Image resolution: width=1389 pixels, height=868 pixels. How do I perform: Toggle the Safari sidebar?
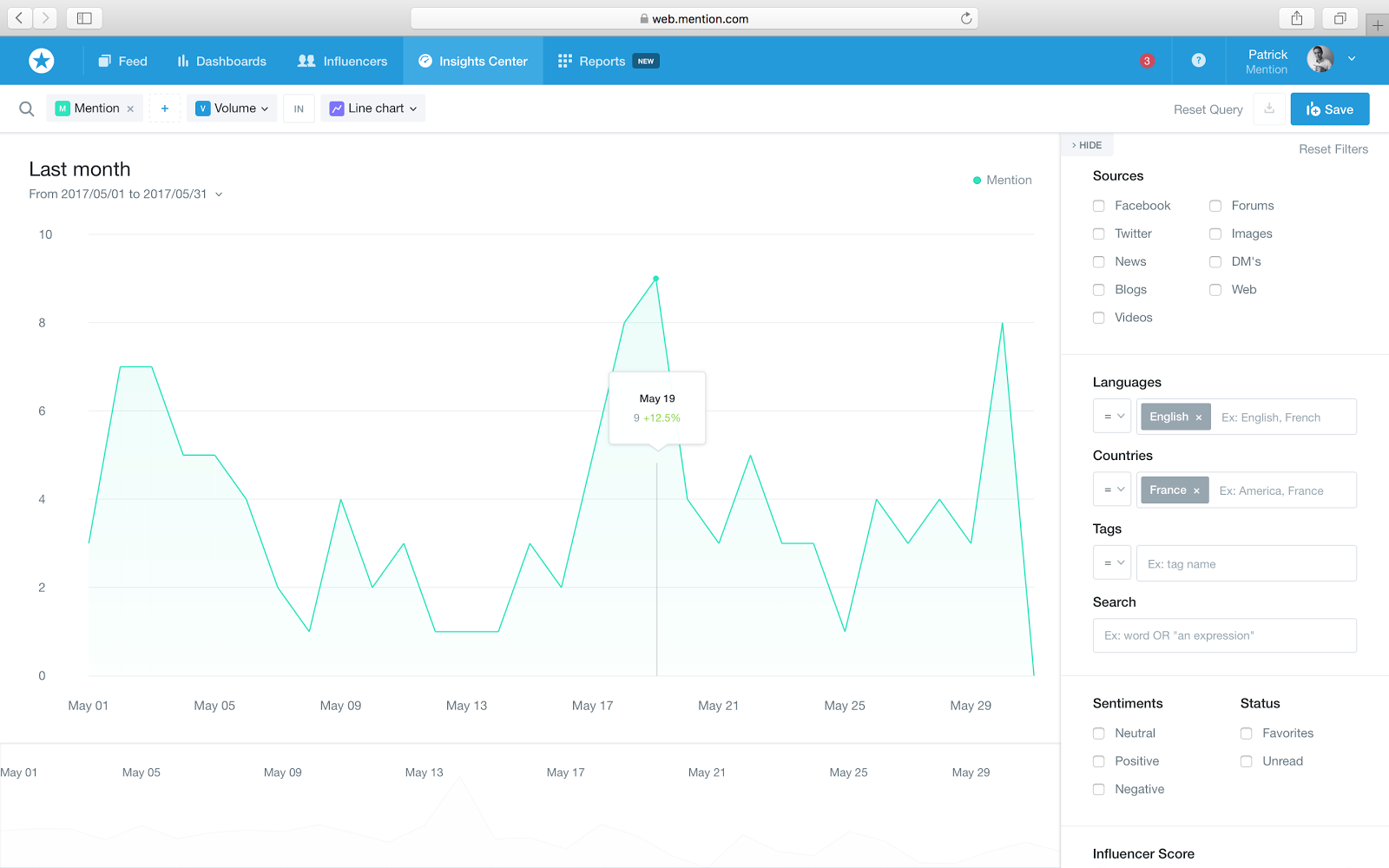point(84,17)
